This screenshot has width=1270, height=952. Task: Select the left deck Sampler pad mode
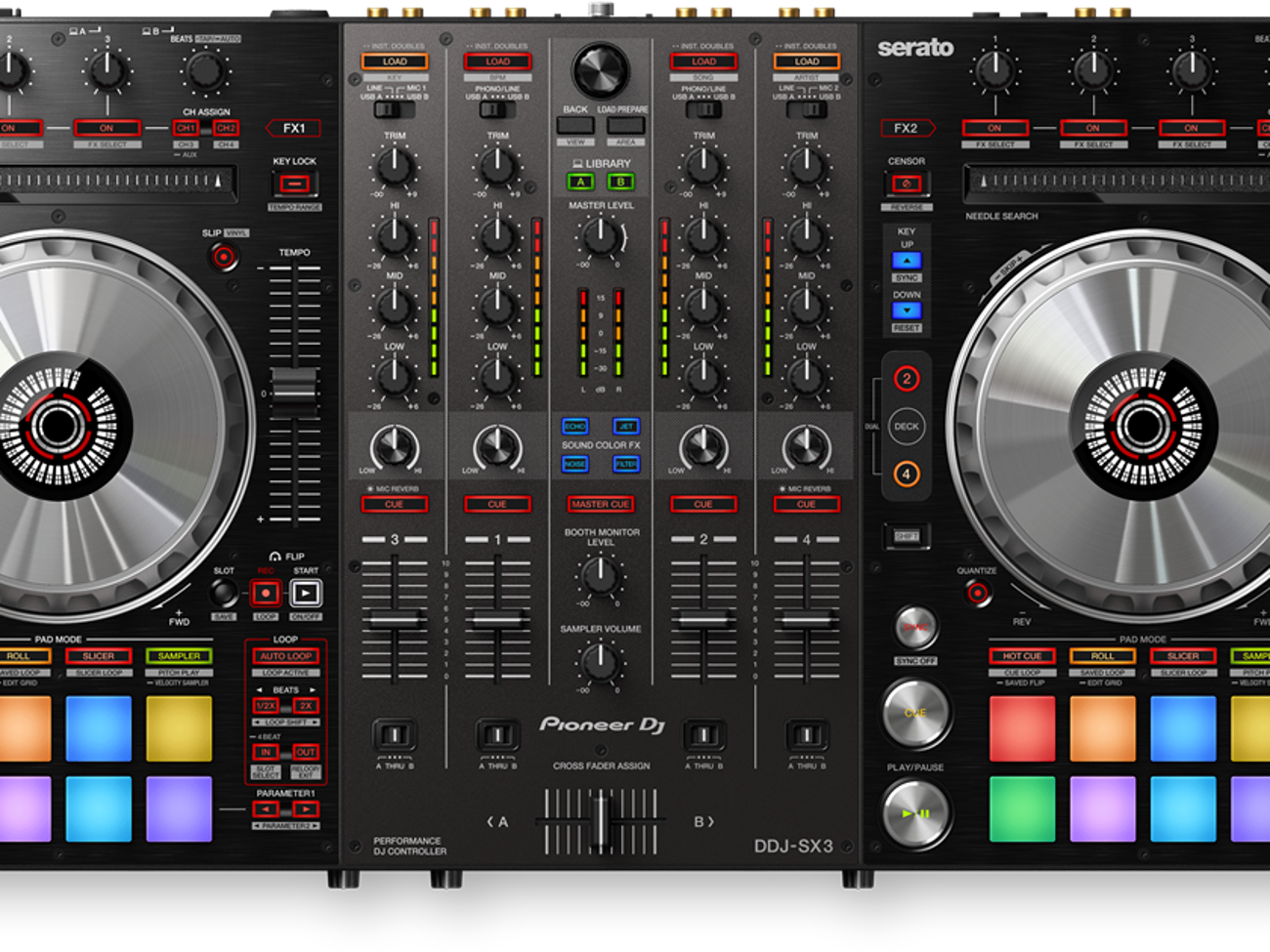(x=179, y=656)
